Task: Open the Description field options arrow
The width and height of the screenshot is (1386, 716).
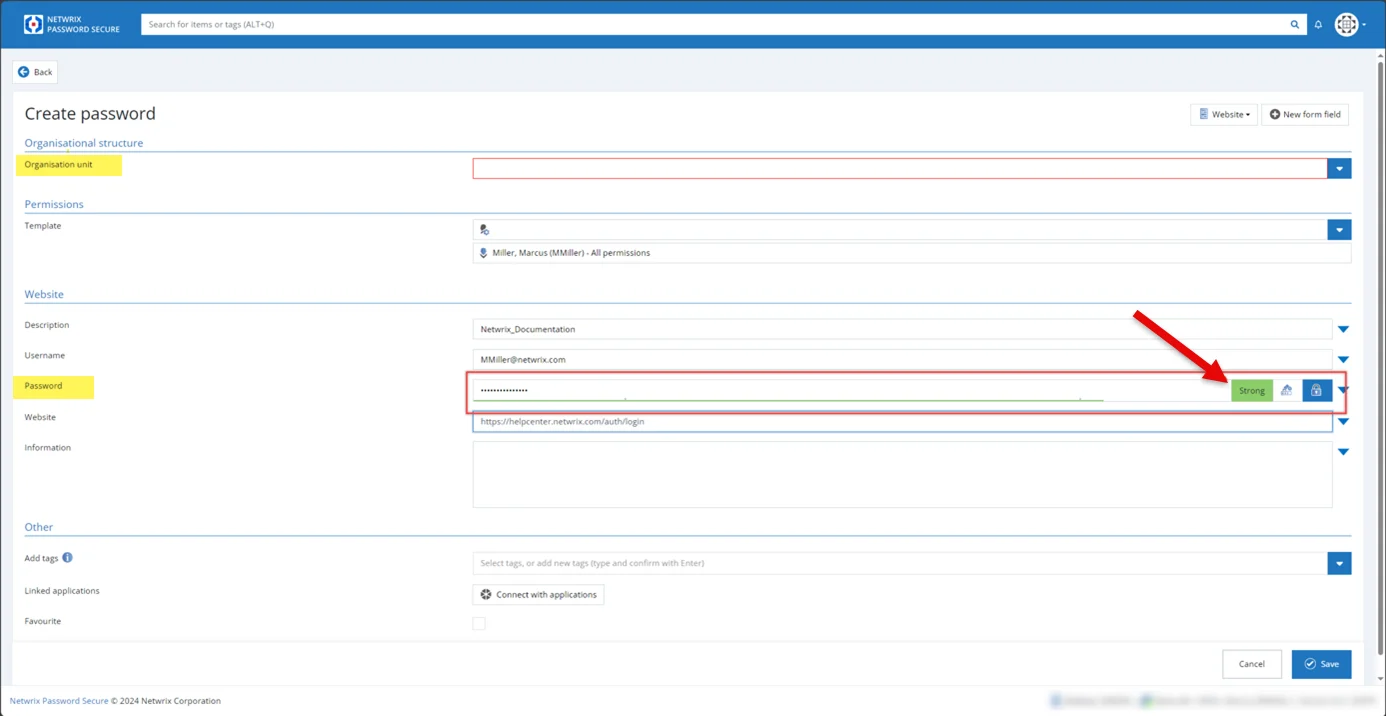Action: pos(1343,329)
